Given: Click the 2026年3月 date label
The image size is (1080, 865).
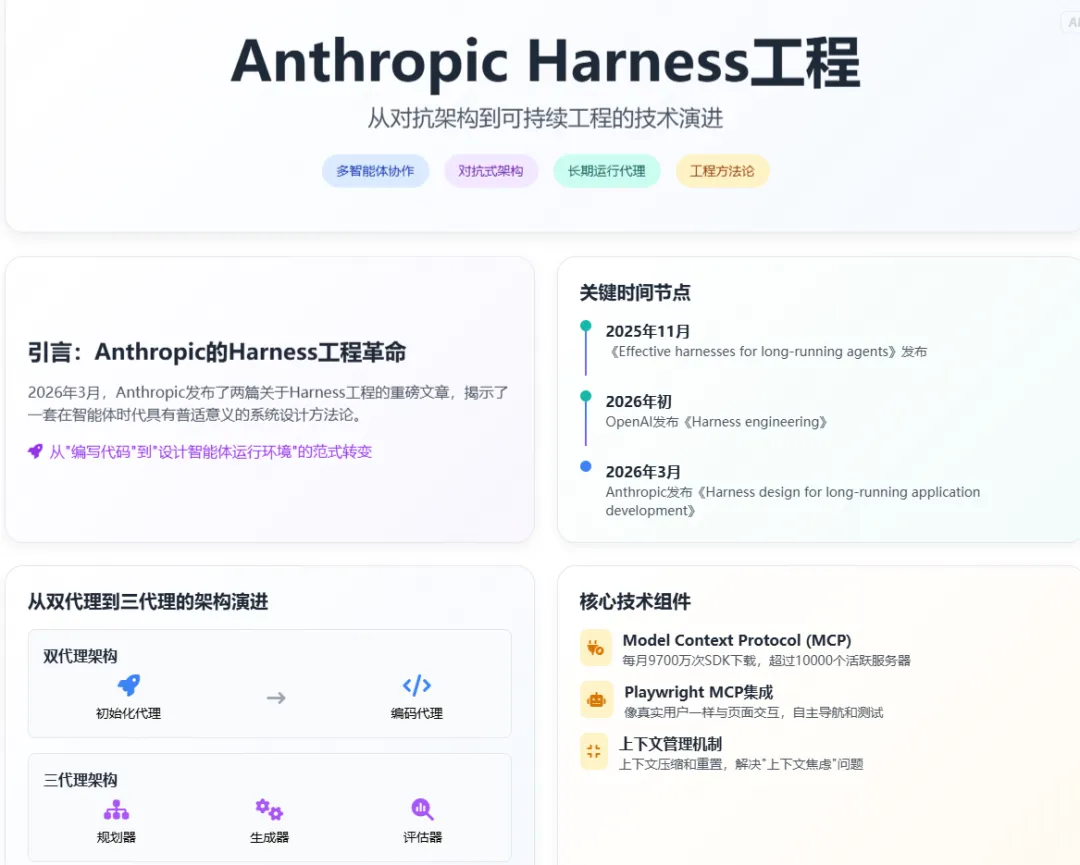Looking at the screenshot, I should [643, 472].
